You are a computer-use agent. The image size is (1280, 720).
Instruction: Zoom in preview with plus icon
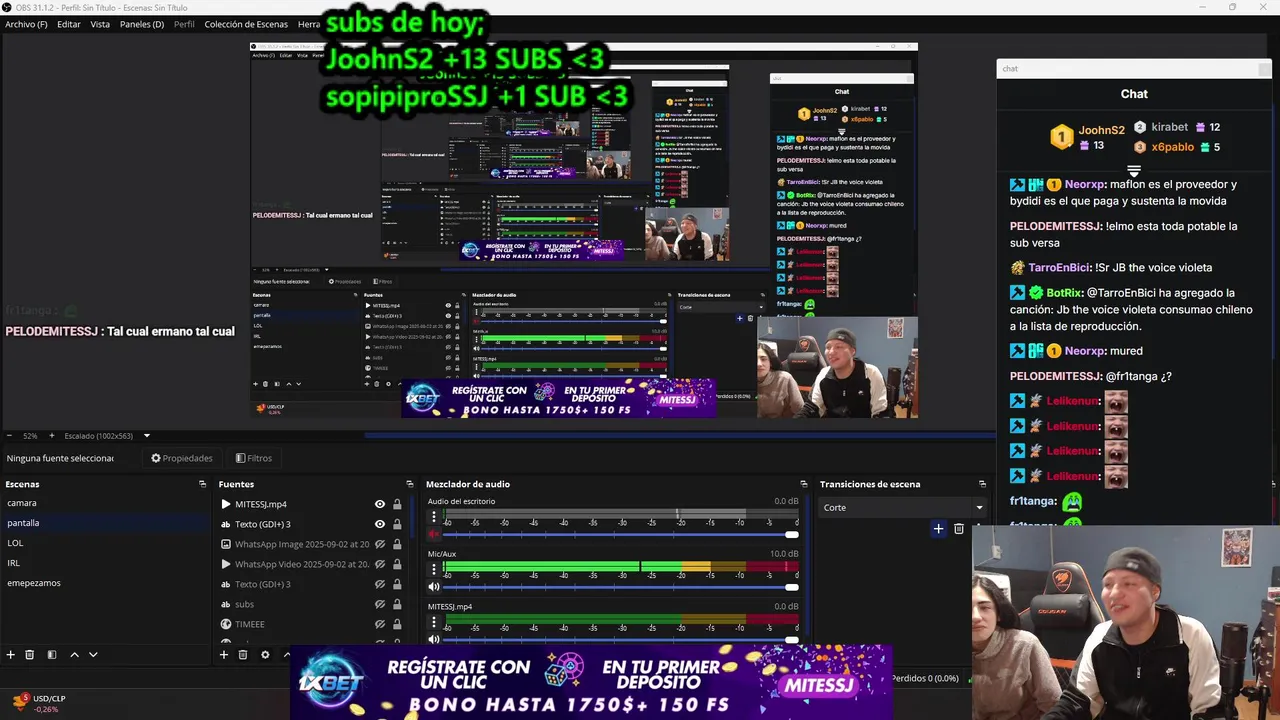(x=51, y=436)
